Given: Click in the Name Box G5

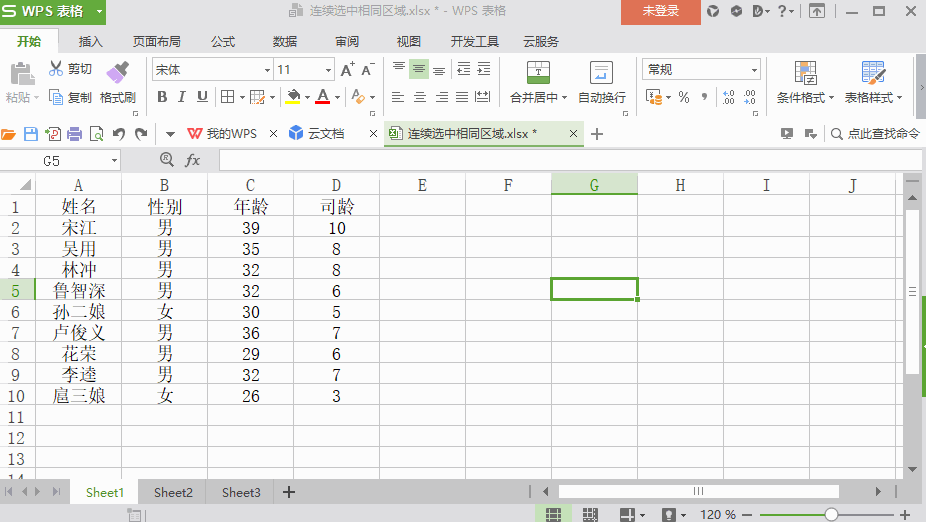Looking at the screenshot, I should click(x=52, y=161).
